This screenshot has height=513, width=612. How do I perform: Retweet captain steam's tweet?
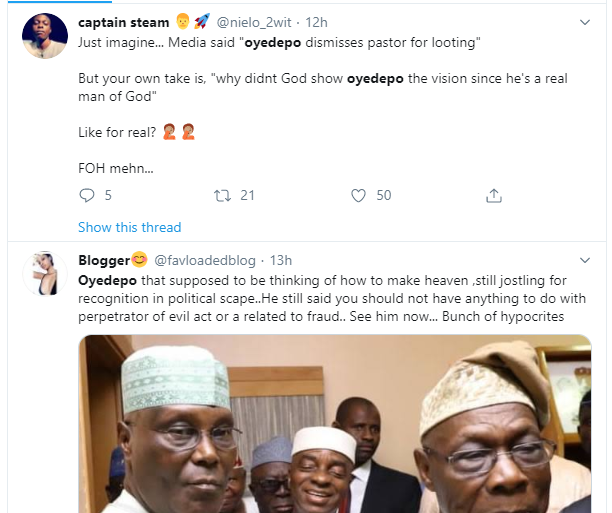[222, 195]
